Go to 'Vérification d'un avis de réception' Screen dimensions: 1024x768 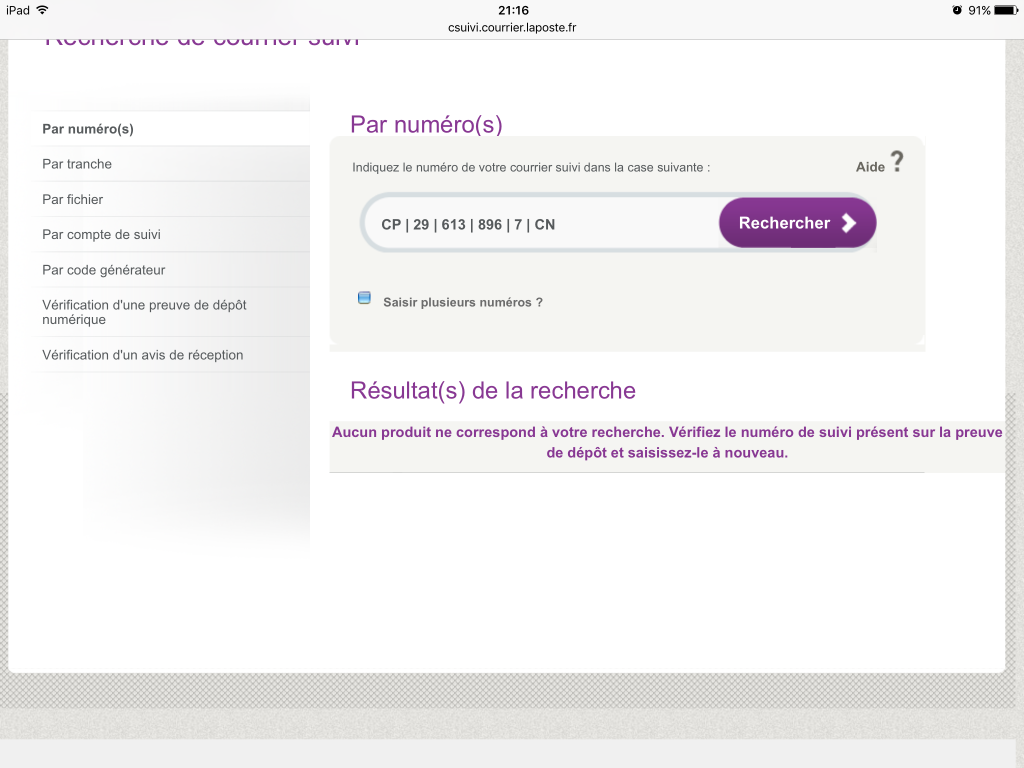[171, 355]
